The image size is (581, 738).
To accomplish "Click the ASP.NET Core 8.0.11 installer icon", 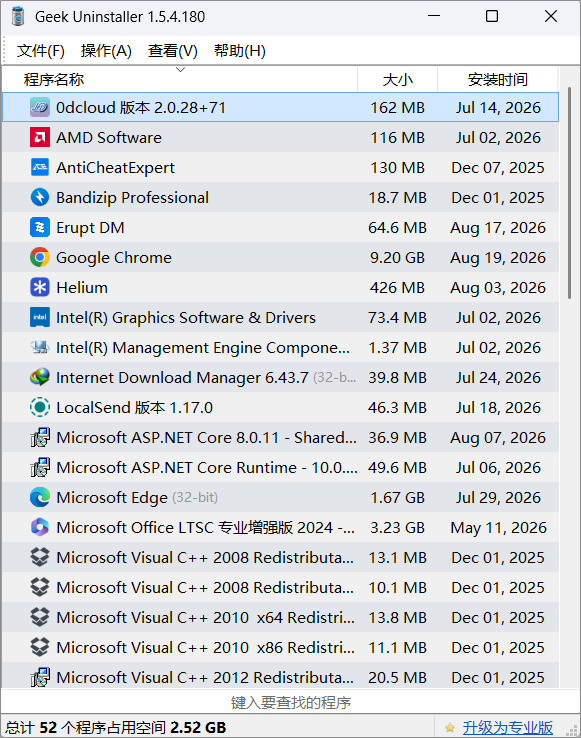I will 40,438.
